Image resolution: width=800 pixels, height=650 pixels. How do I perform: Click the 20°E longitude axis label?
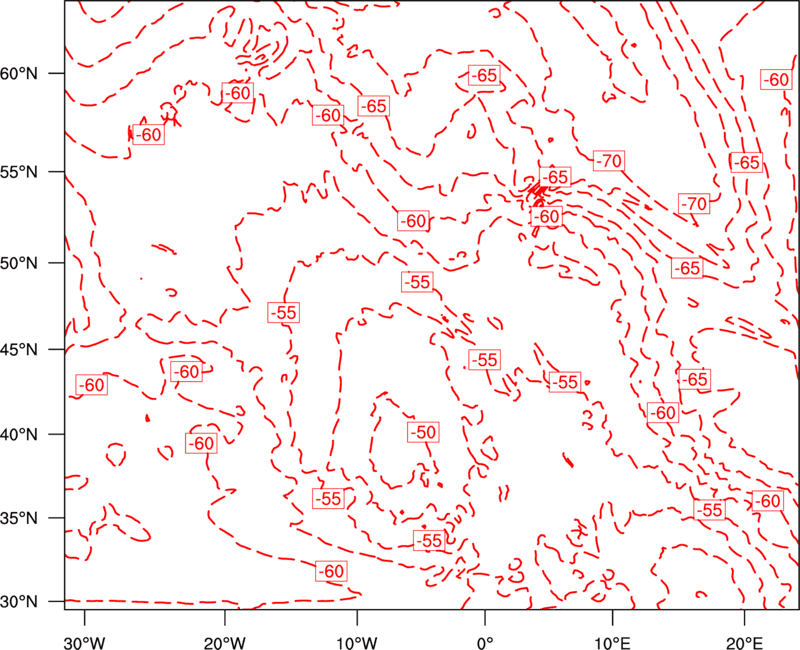744,642
